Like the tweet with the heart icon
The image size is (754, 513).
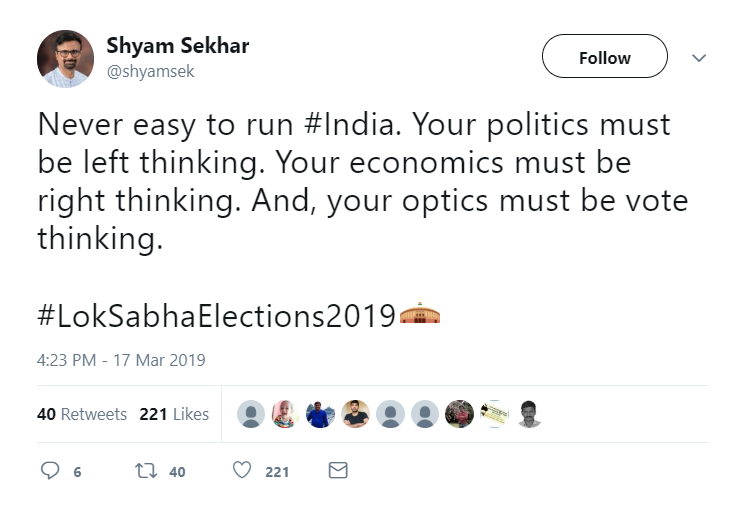coord(241,471)
